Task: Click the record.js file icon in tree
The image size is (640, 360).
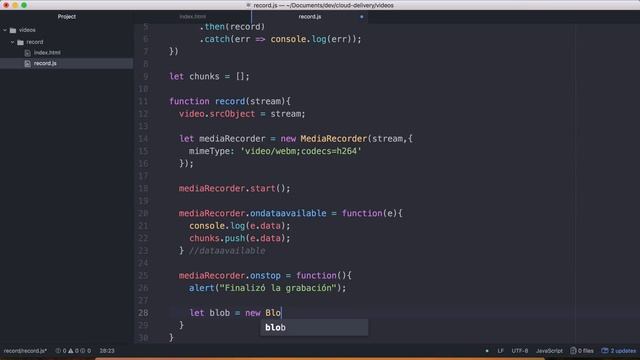Action: tap(27, 63)
